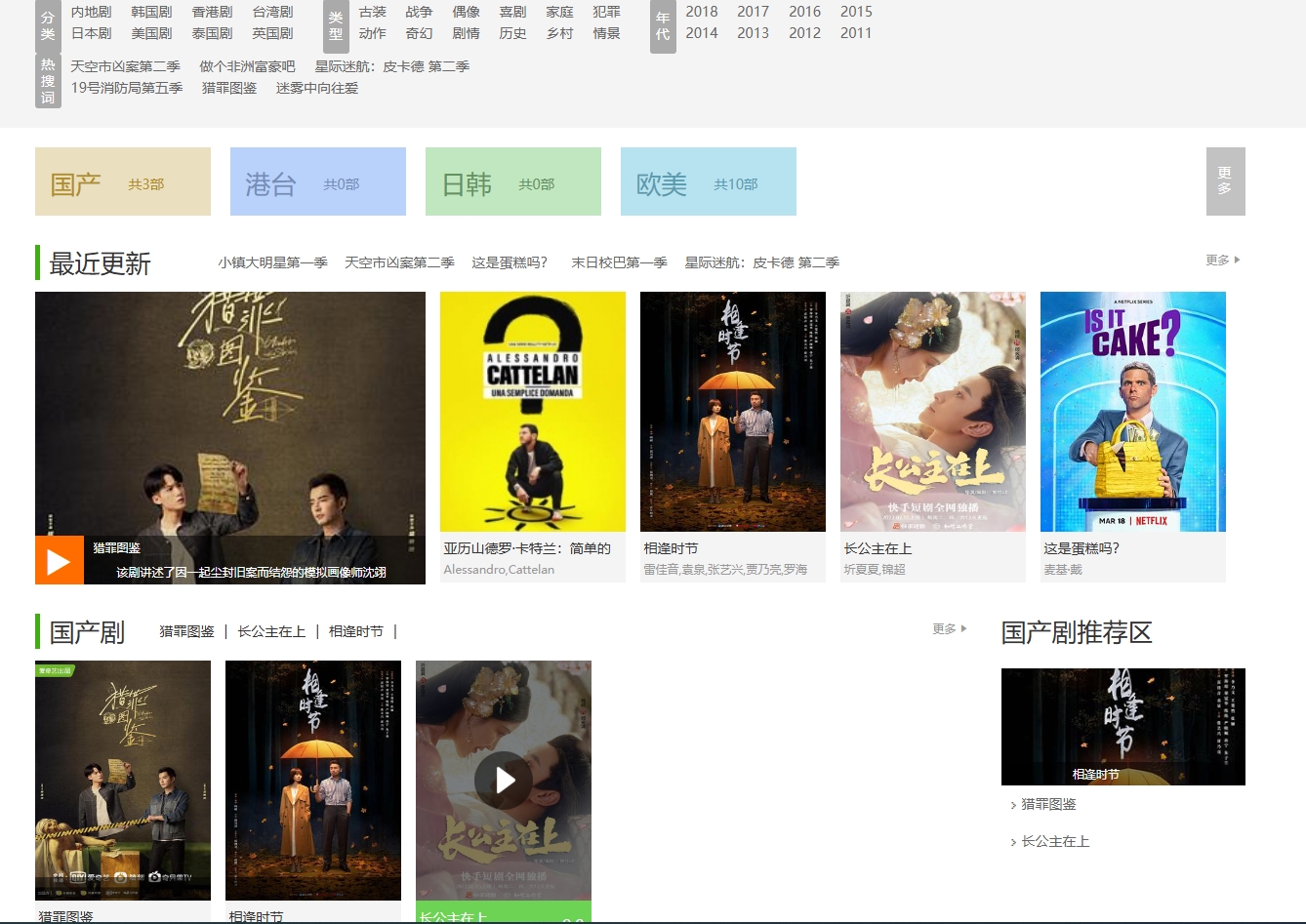Screen dimensions: 1306x924
Task: Filter by year 2017
Action: [754, 12]
